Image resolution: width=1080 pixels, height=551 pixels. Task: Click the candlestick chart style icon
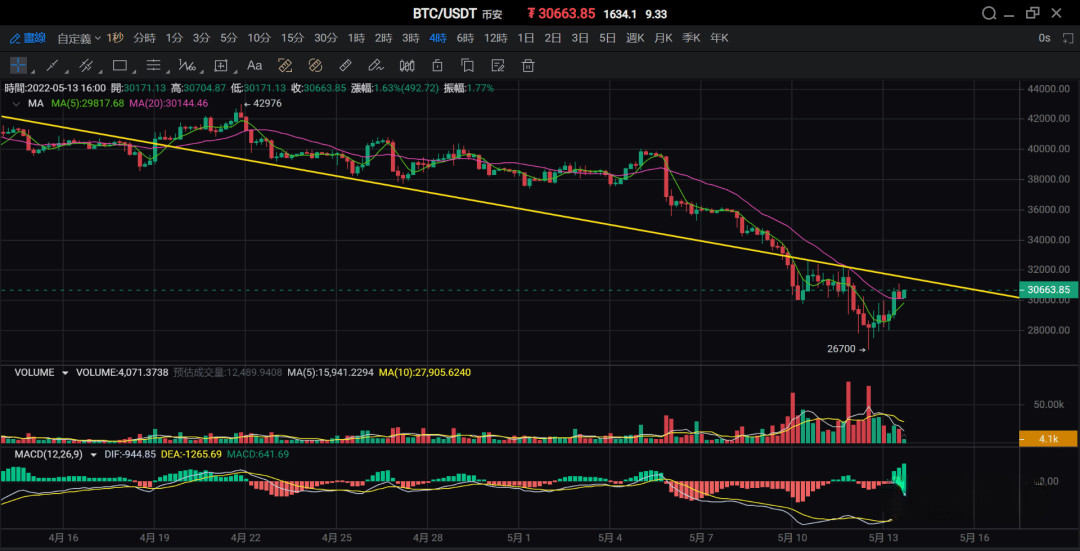[407, 66]
